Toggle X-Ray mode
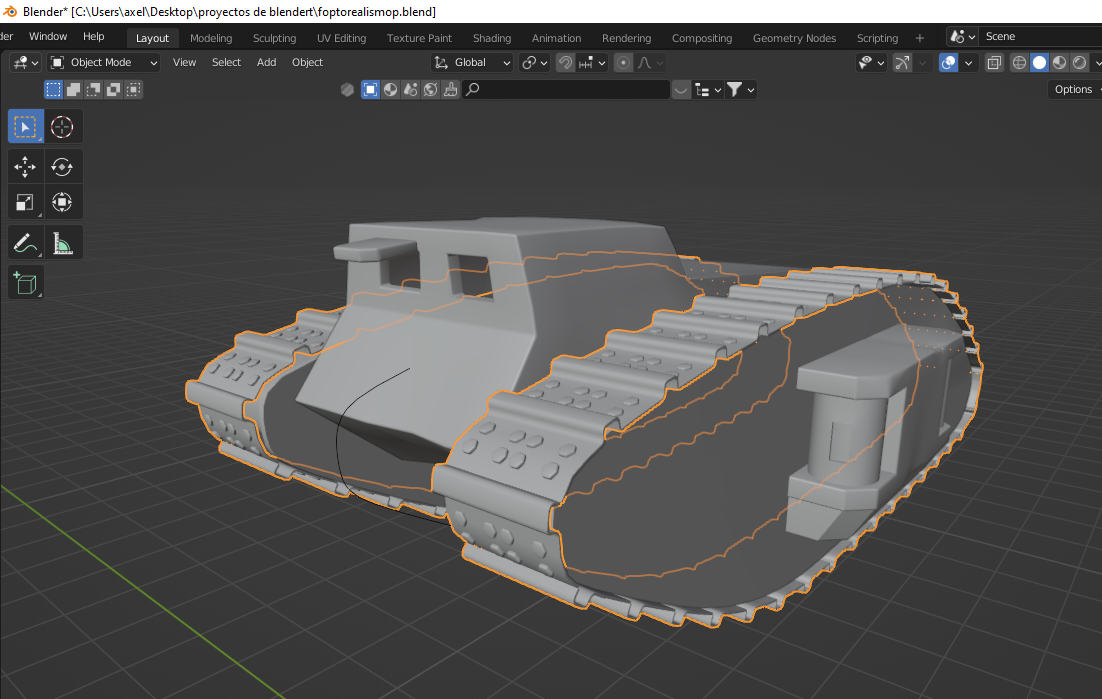The height and width of the screenshot is (699, 1102). coord(994,63)
